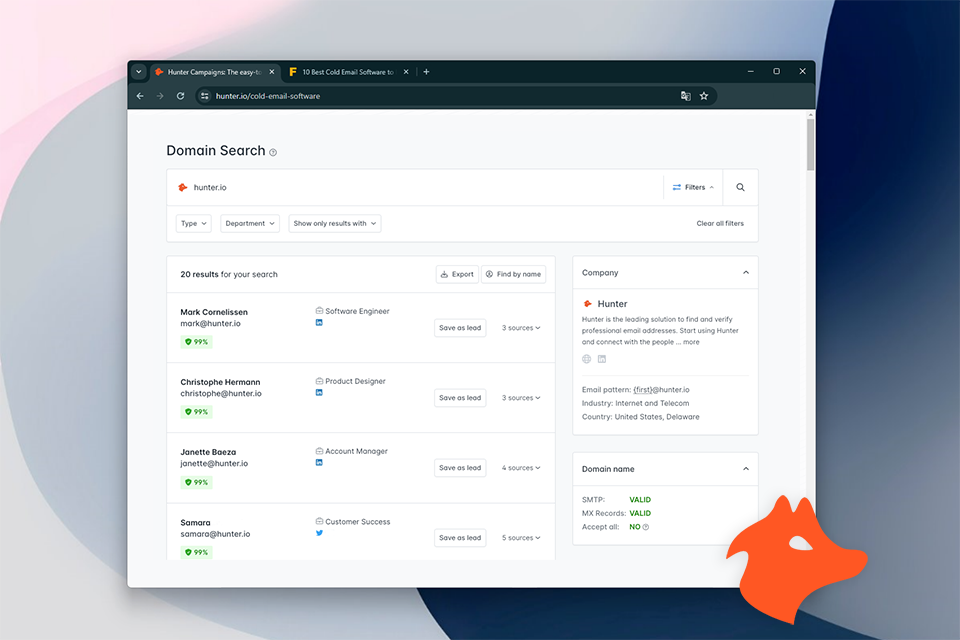Click christophe@hunter.io email address
Screen dimensions: 960x640
click(221, 393)
